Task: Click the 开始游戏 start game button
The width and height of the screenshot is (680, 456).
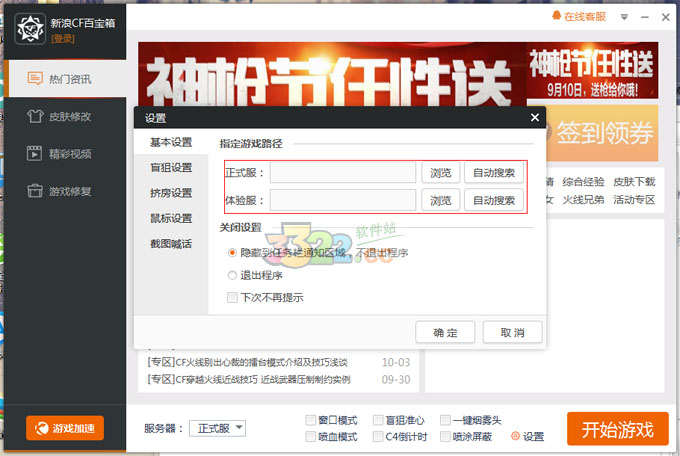Action: [x=617, y=429]
